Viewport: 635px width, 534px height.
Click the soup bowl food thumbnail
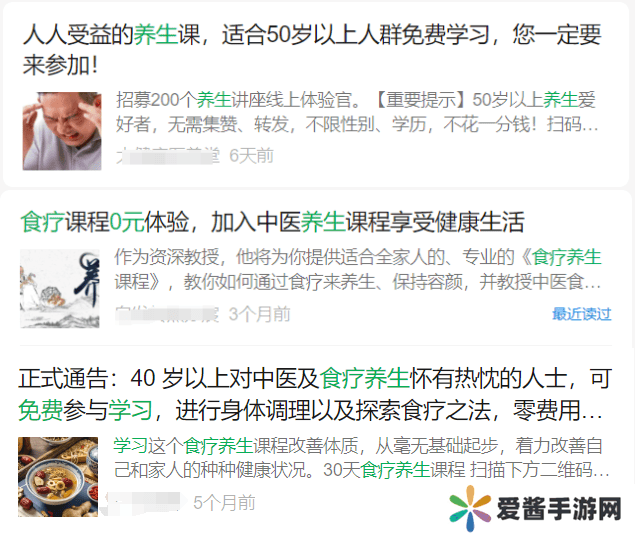(58, 477)
